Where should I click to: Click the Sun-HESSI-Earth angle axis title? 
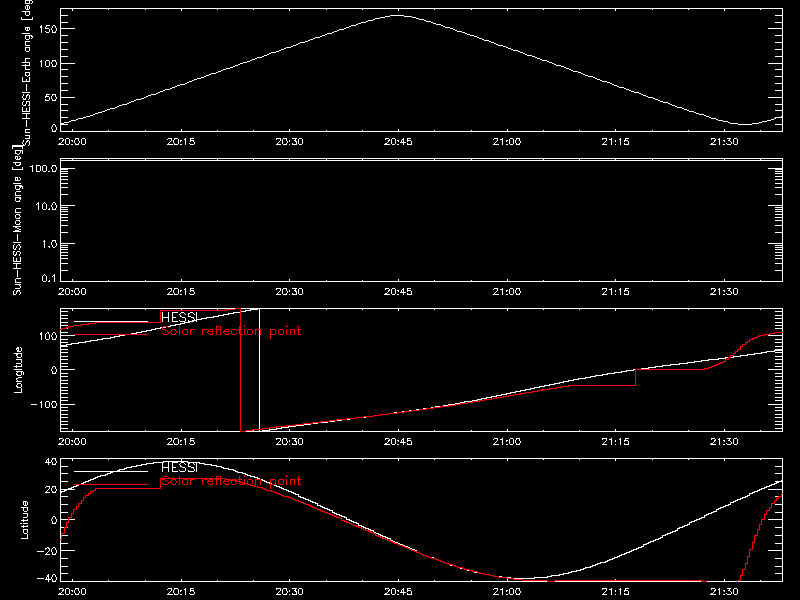[x=27, y=73]
